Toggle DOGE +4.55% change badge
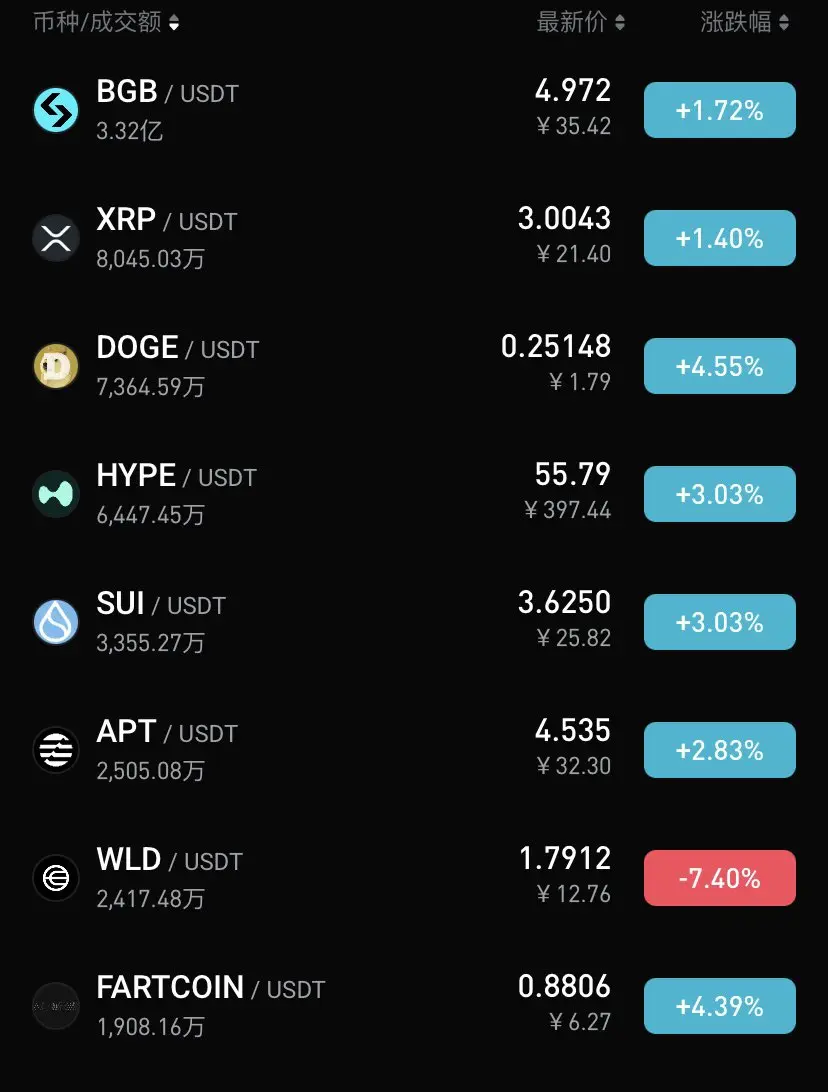Screen dimensions: 828x1092 point(719,366)
